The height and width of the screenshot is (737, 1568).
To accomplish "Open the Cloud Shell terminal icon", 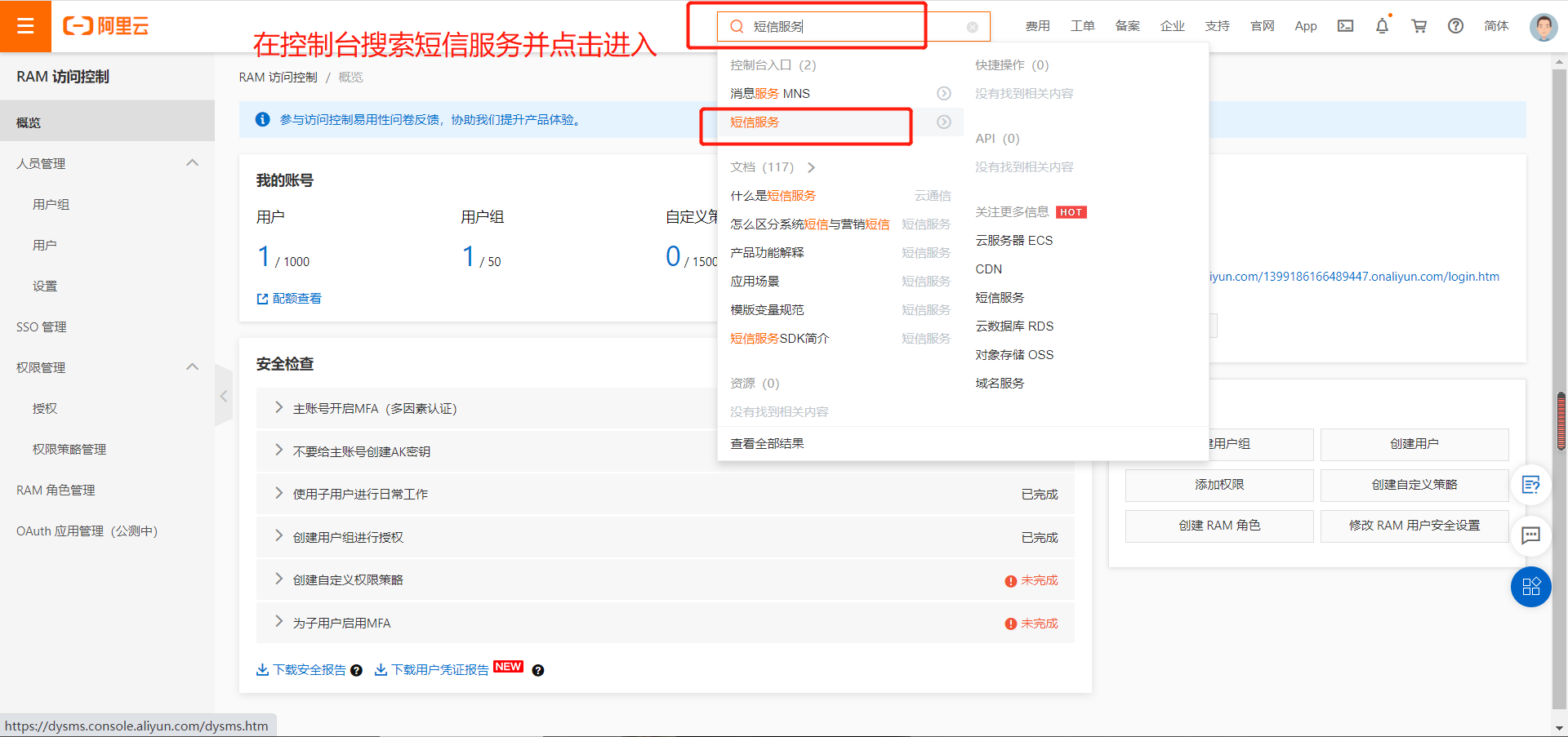I will 1345,26.
